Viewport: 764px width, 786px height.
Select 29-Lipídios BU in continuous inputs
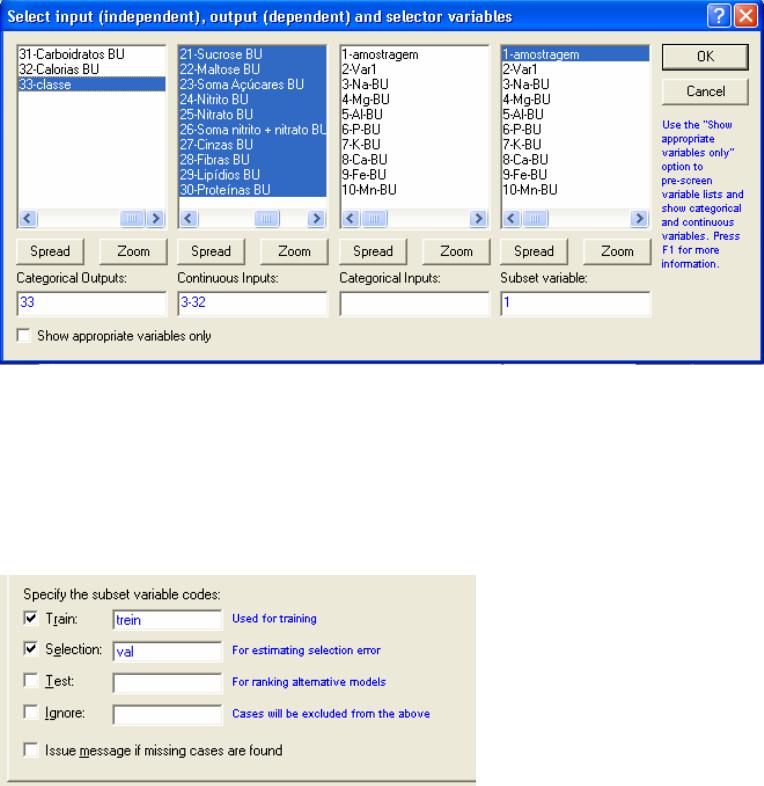click(x=252, y=174)
